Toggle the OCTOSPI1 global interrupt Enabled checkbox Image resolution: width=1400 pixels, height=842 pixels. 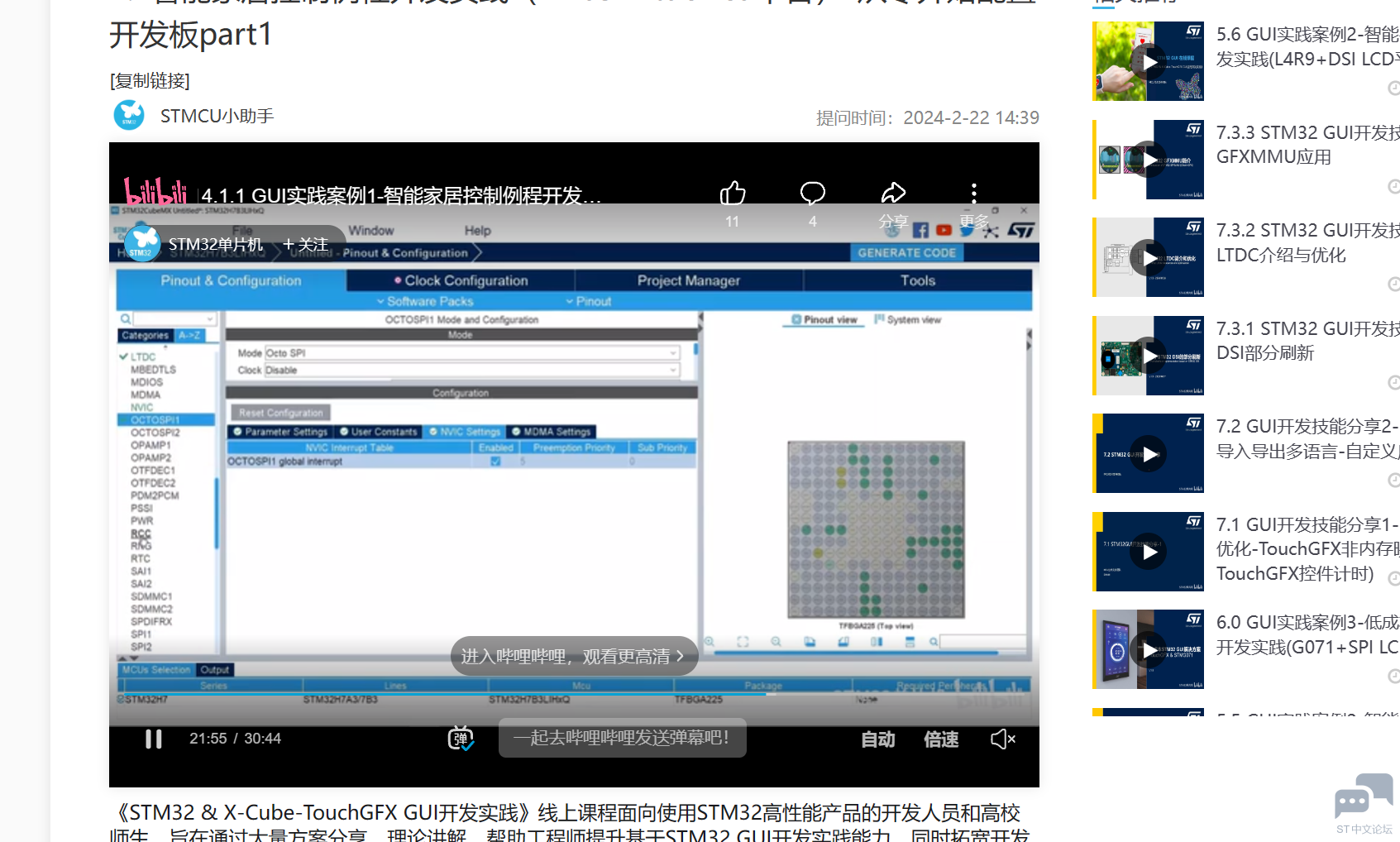[495, 462]
